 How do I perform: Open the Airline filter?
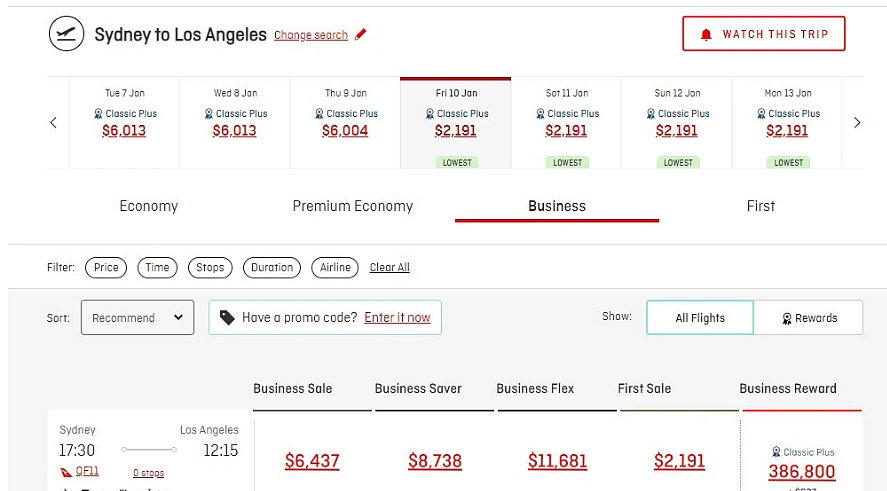[x=335, y=267]
